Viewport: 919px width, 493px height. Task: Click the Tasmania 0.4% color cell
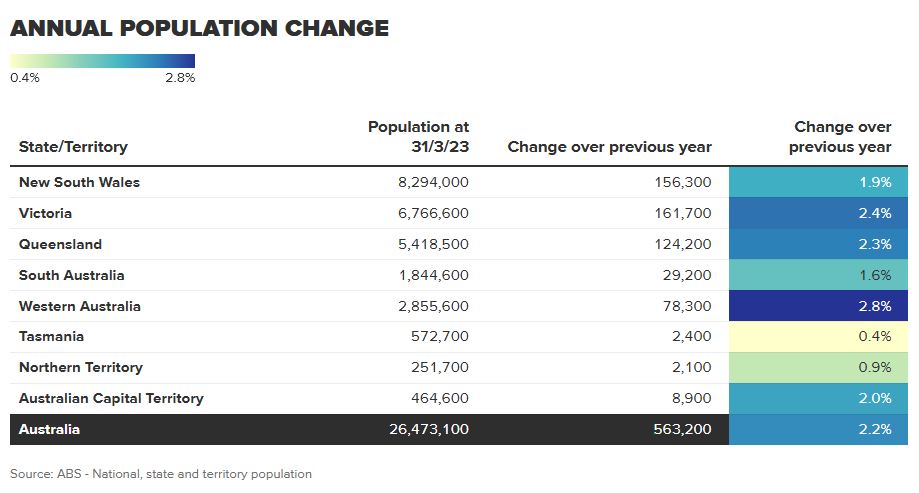pyautogui.click(x=818, y=337)
